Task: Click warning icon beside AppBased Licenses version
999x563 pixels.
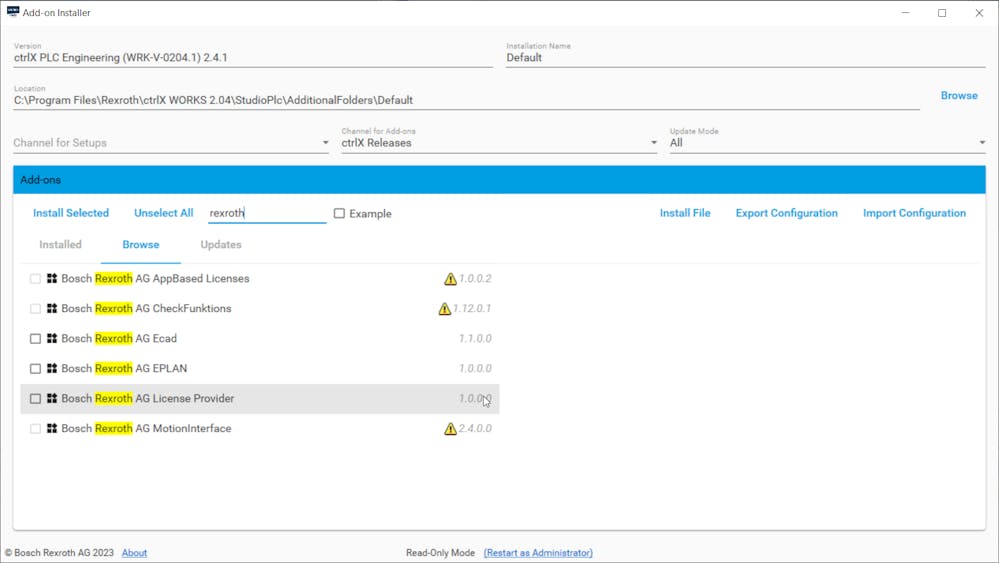Action: tap(450, 279)
